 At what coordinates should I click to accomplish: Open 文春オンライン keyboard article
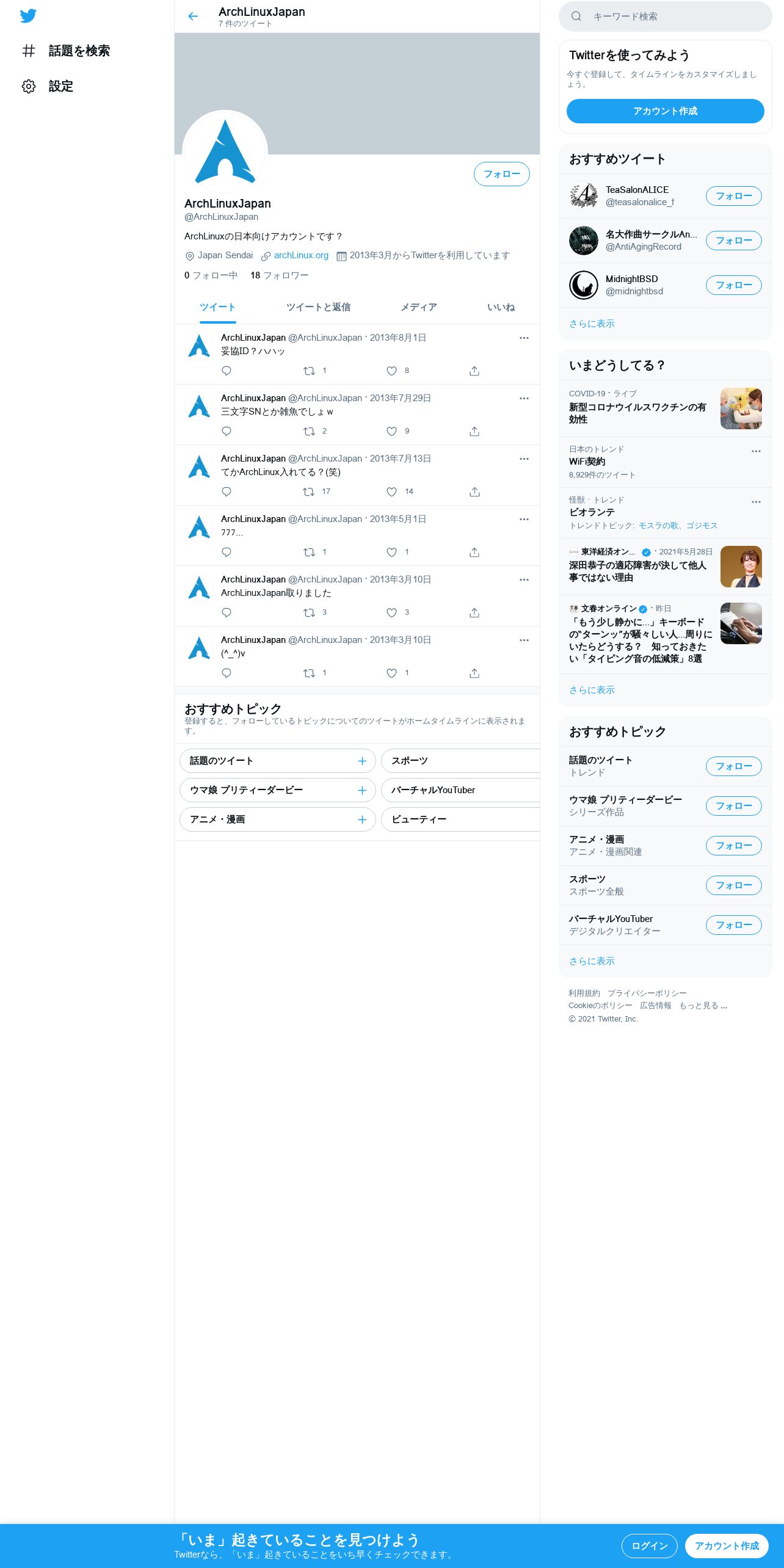[x=666, y=634]
